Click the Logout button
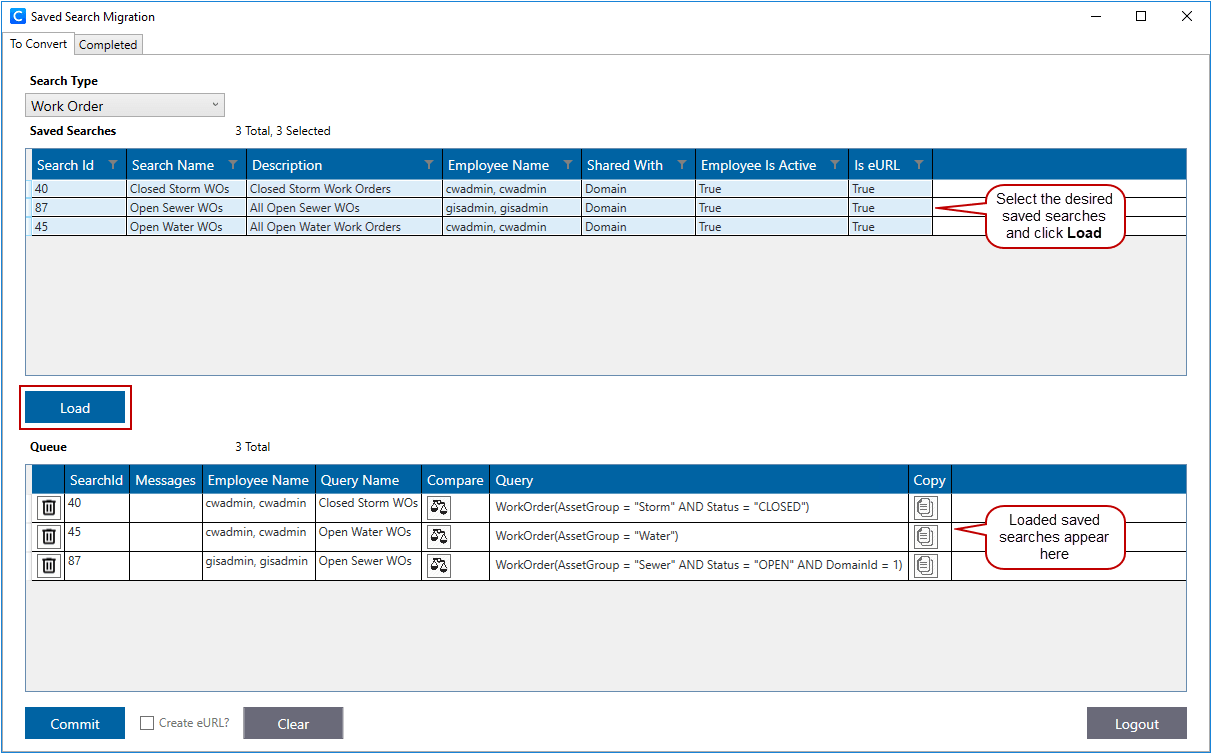 pos(1137,724)
